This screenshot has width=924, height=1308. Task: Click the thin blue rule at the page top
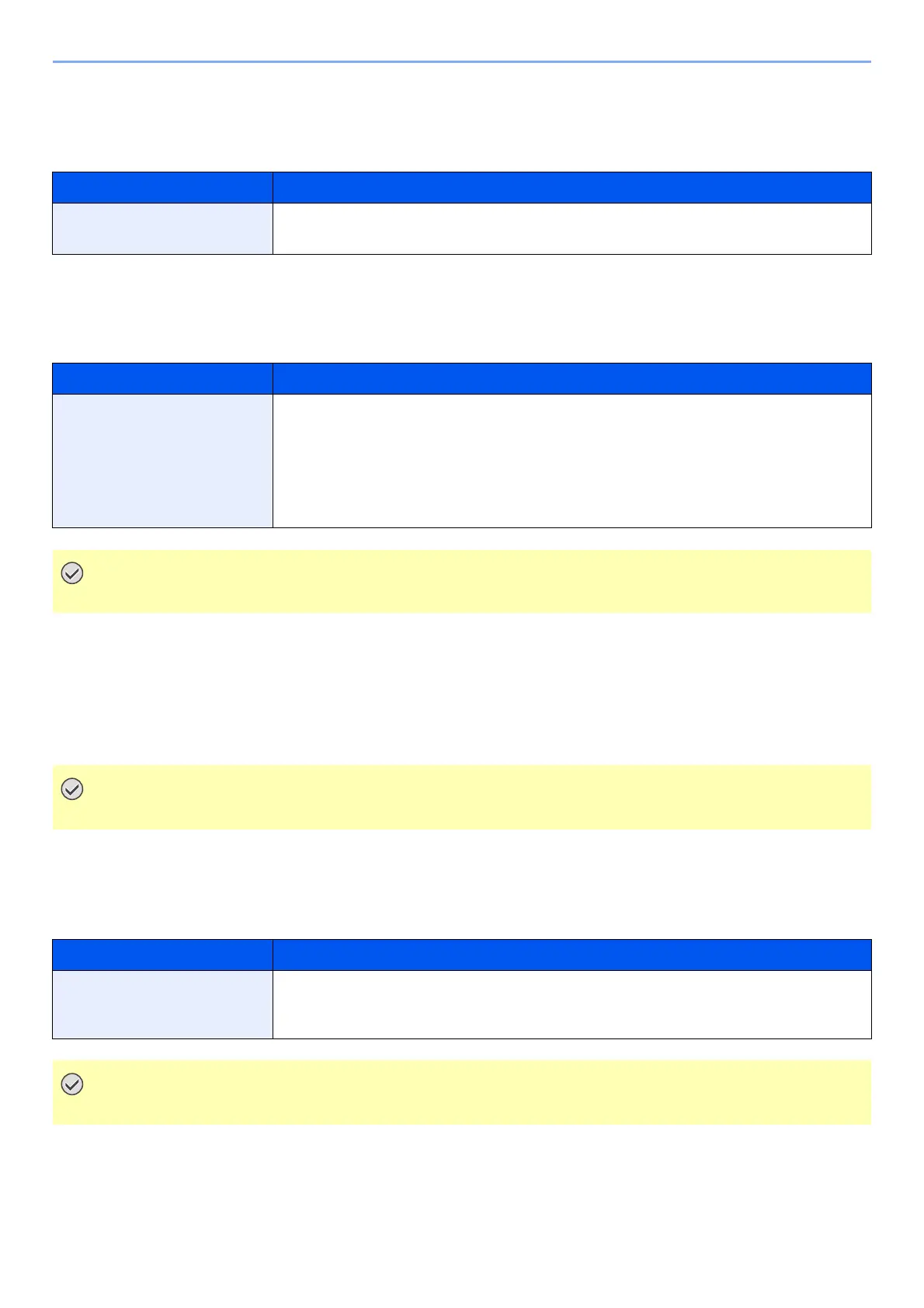point(461,61)
